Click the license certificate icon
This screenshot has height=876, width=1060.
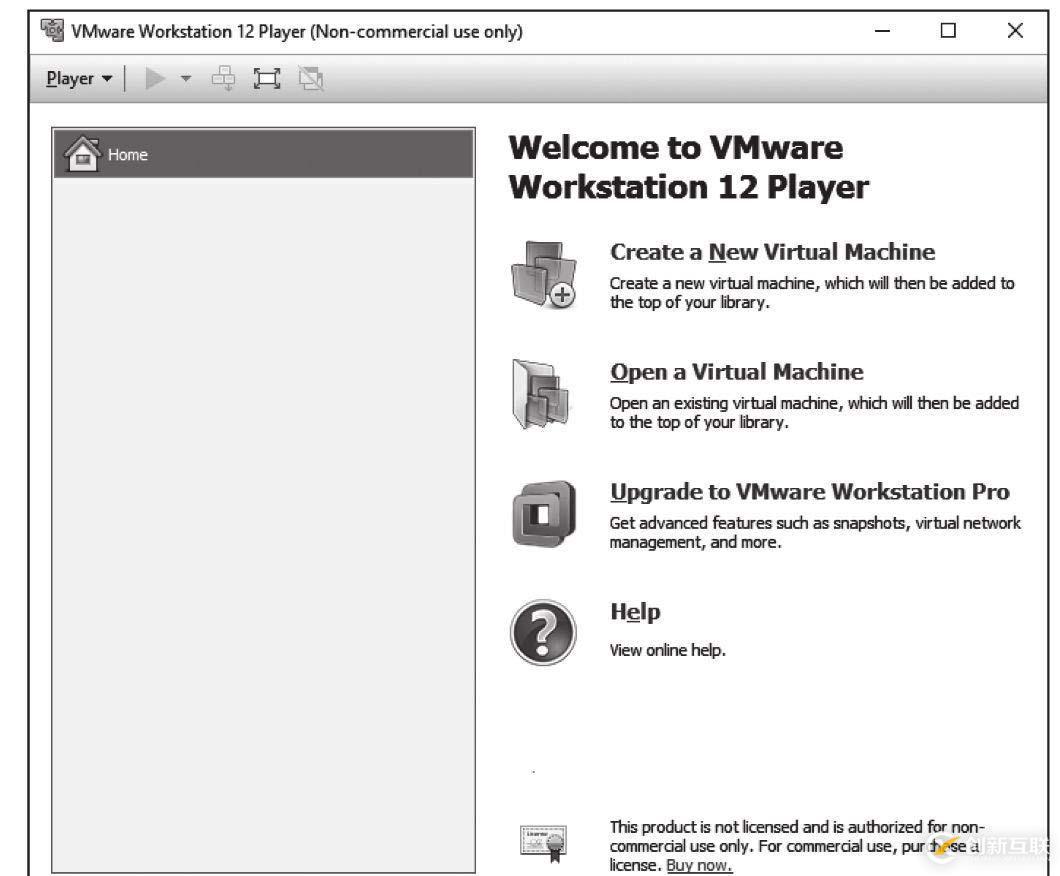543,844
